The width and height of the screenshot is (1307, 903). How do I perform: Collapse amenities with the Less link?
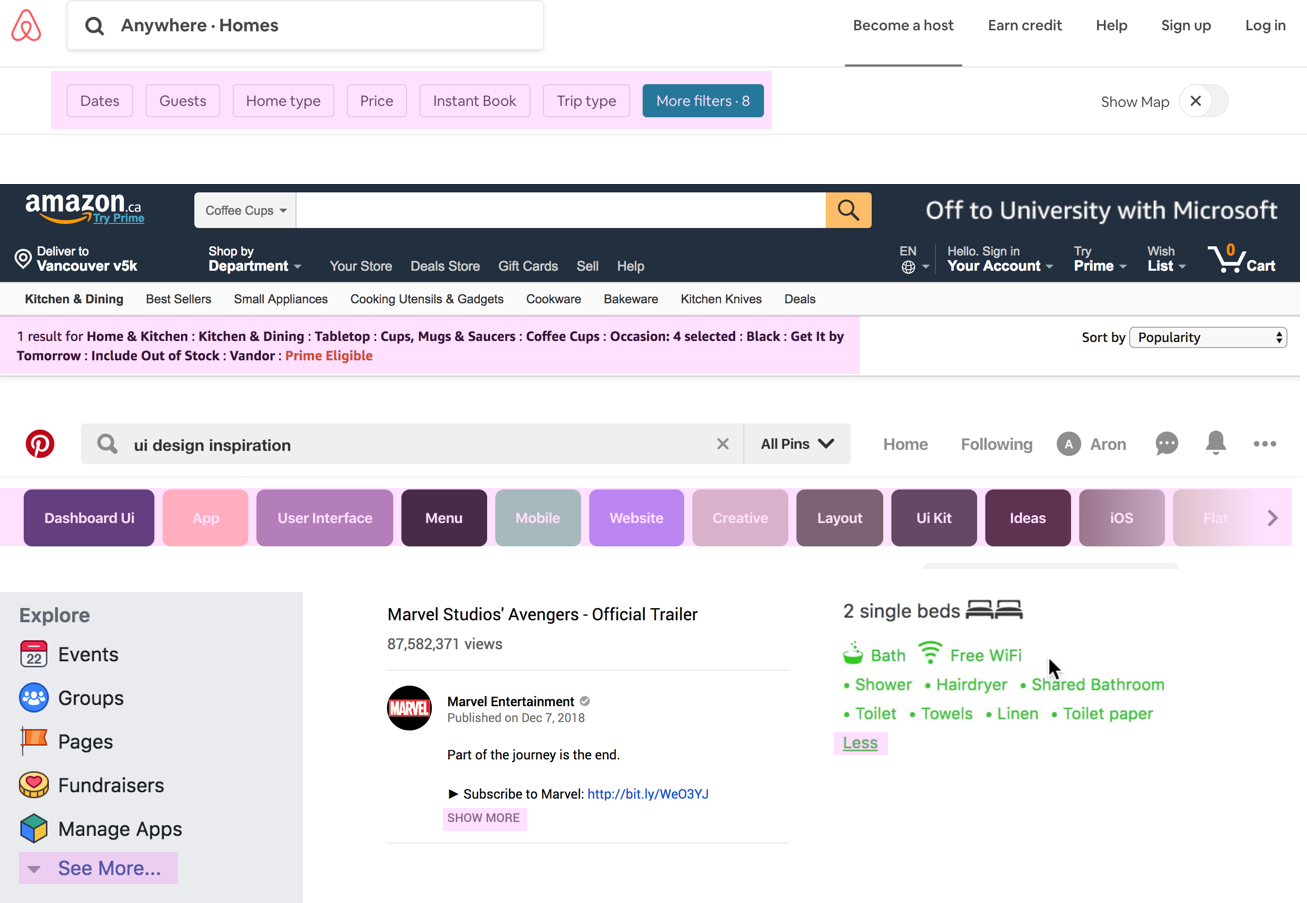pos(860,743)
